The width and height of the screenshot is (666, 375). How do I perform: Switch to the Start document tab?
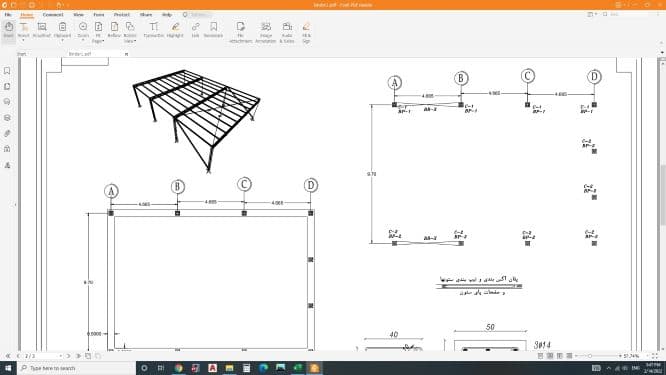coord(21,54)
